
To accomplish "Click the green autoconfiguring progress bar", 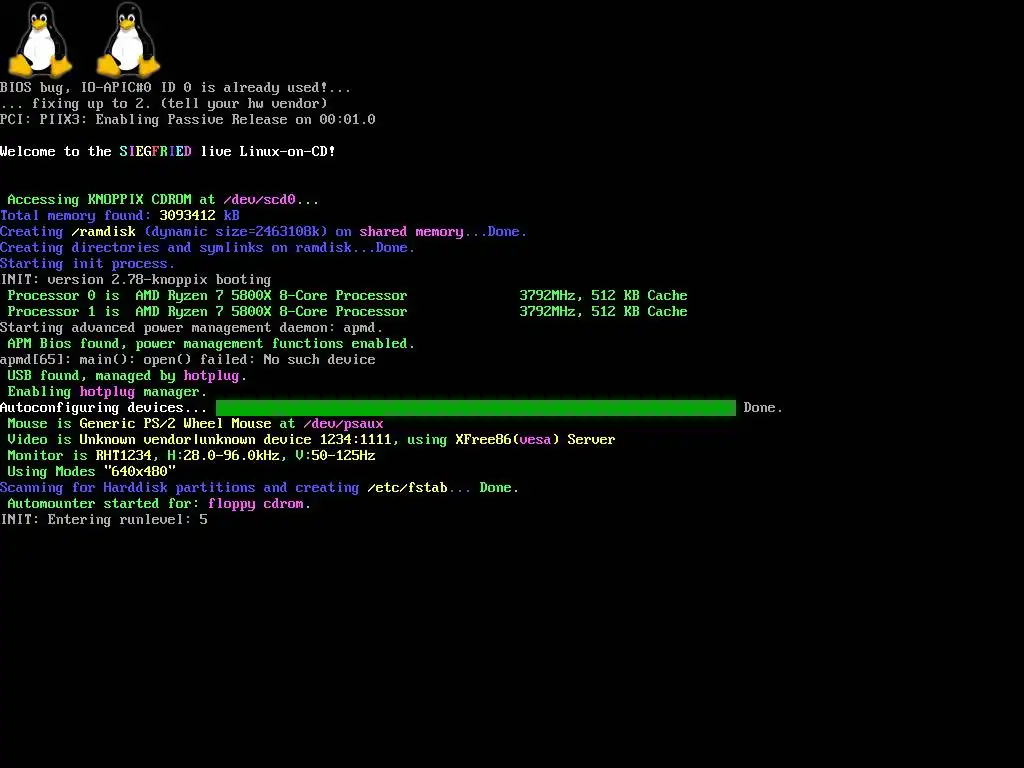I will [475, 408].
